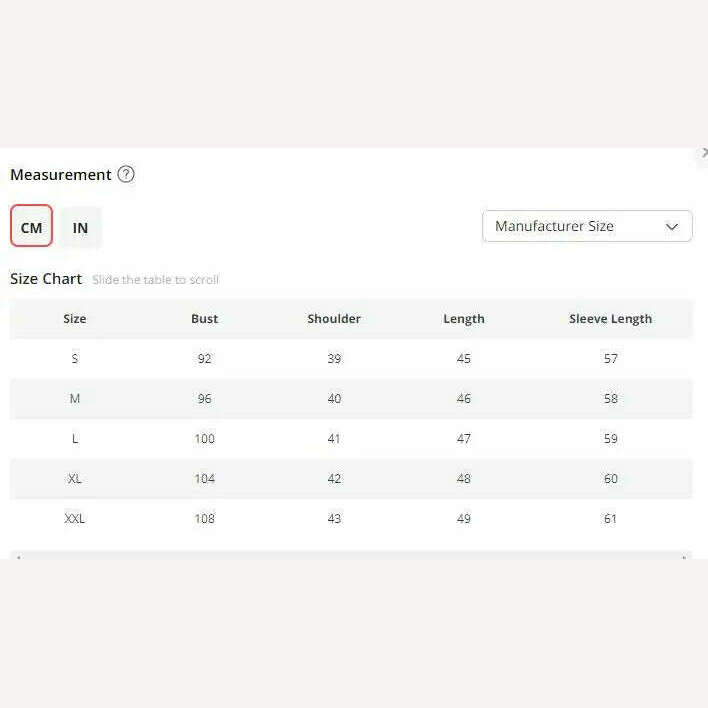This screenshot has width=708, height=708.
Task: Click the Size column header
Action: (75, 319)
